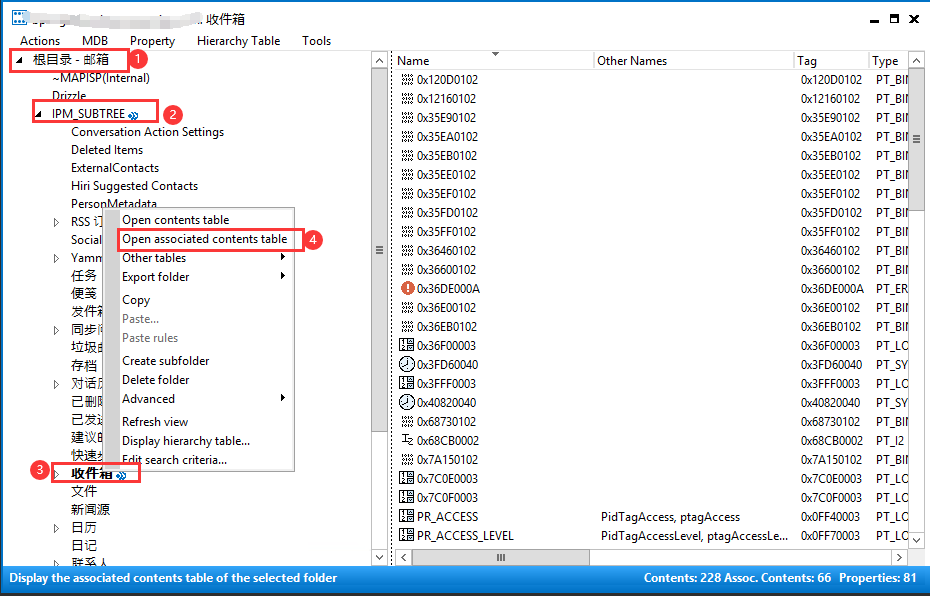
Task: Click the clock icon next to 0x3FD60040
Action: click(407, 364)
